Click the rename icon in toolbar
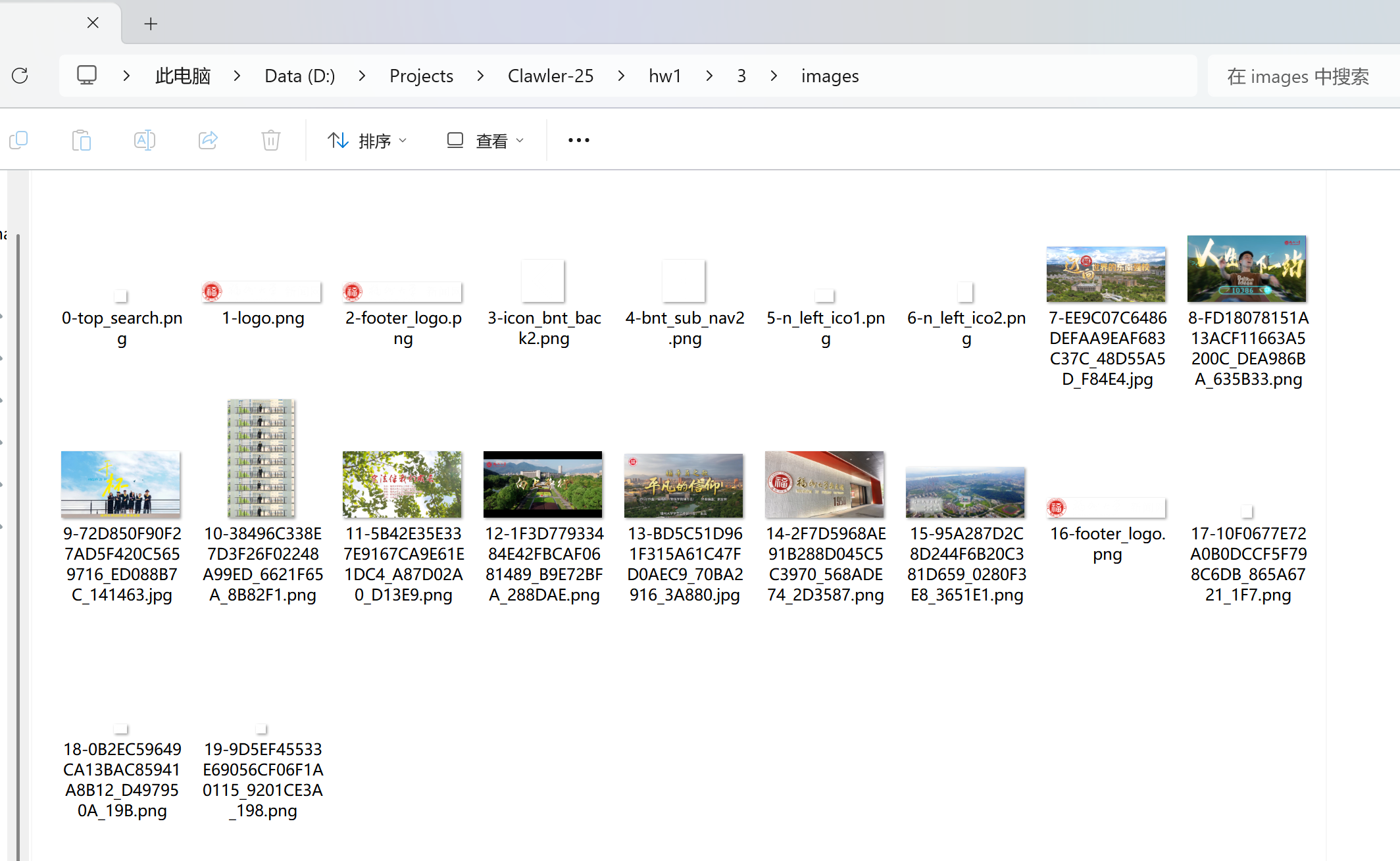1400x861 pixels. click(x=144, y=140)
